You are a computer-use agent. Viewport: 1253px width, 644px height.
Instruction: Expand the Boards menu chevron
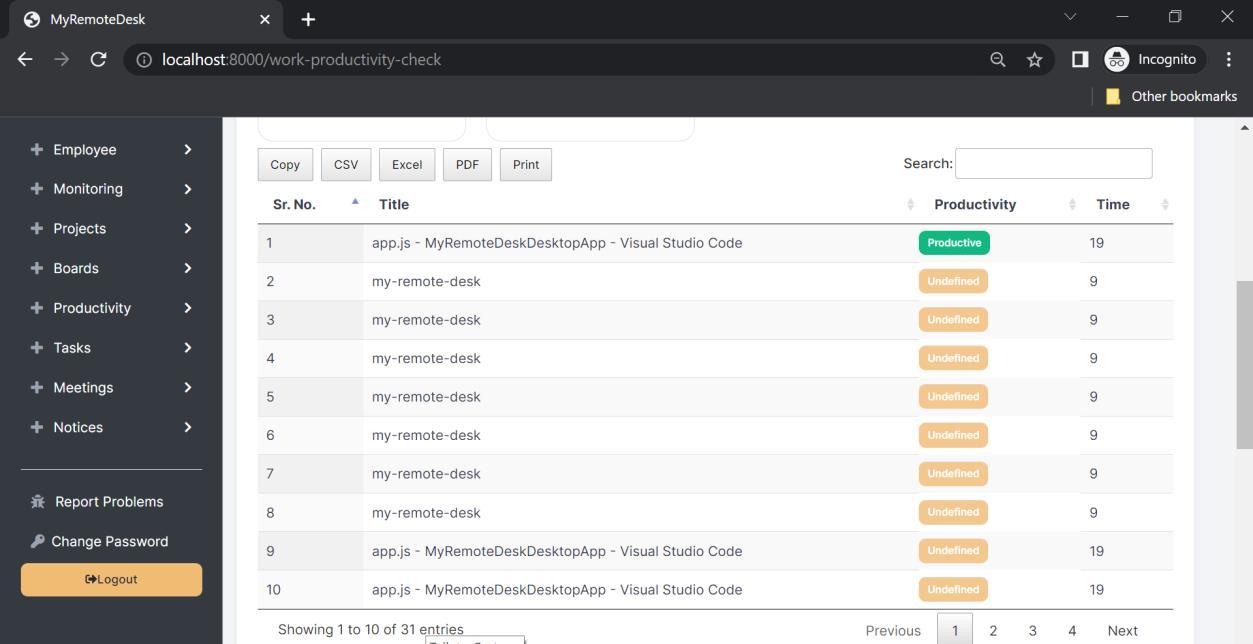coord(187,269)
